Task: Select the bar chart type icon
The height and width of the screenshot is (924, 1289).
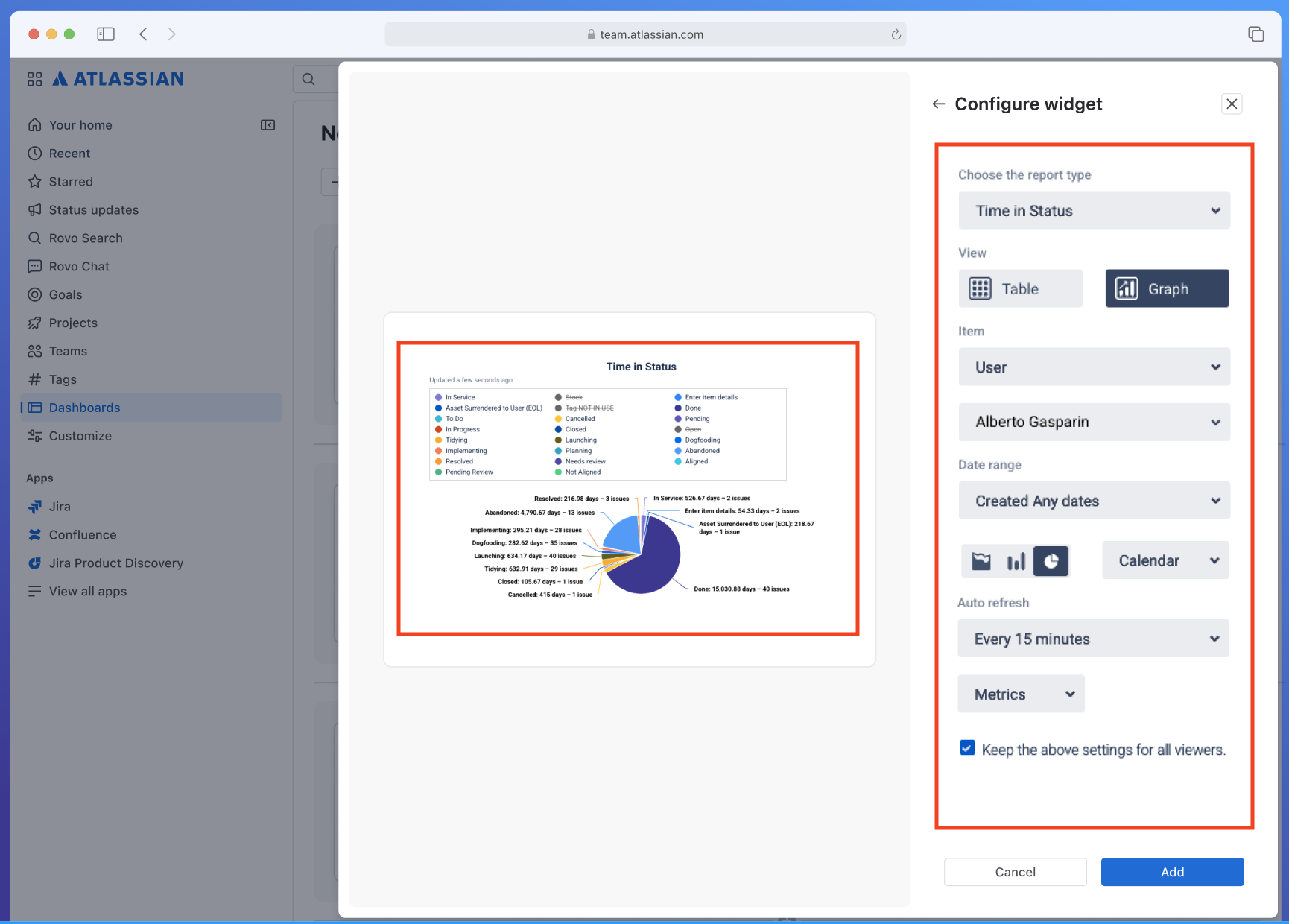Action: point(1016,561)
